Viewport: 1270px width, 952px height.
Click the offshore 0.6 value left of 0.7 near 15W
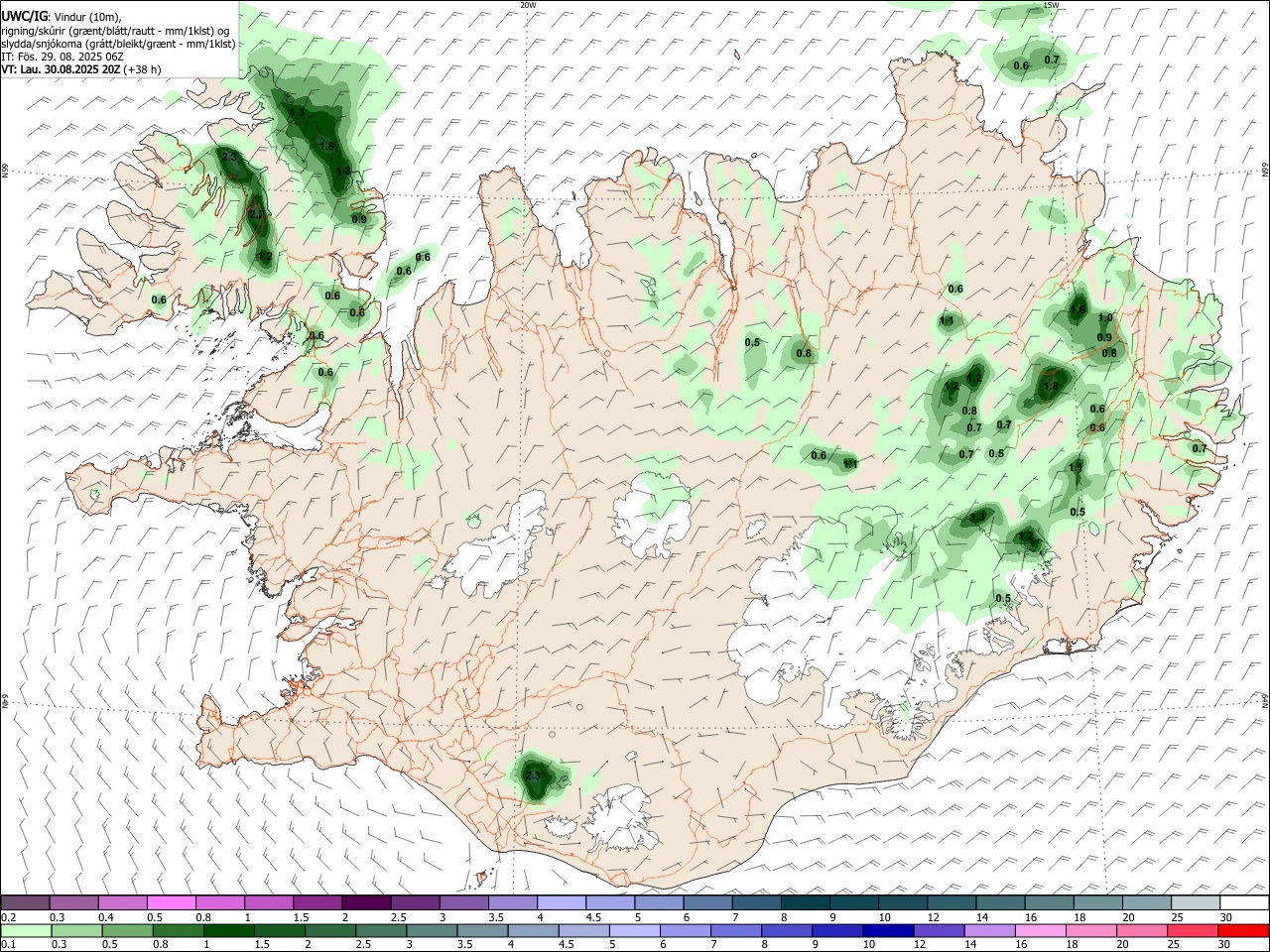(x=1021, y=65)
